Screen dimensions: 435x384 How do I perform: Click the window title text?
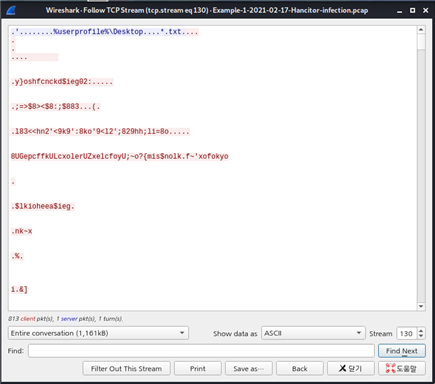click(207, 10)
